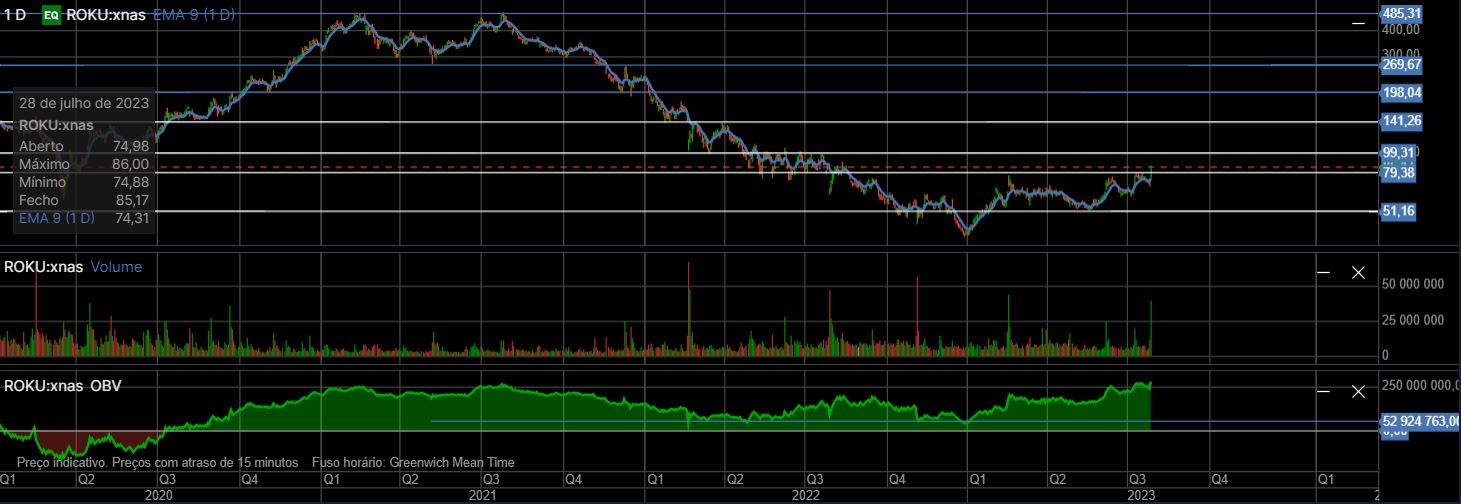Select the 51,16 support line label
This screenshot has width=1461, height=504.
(1397, 211)
